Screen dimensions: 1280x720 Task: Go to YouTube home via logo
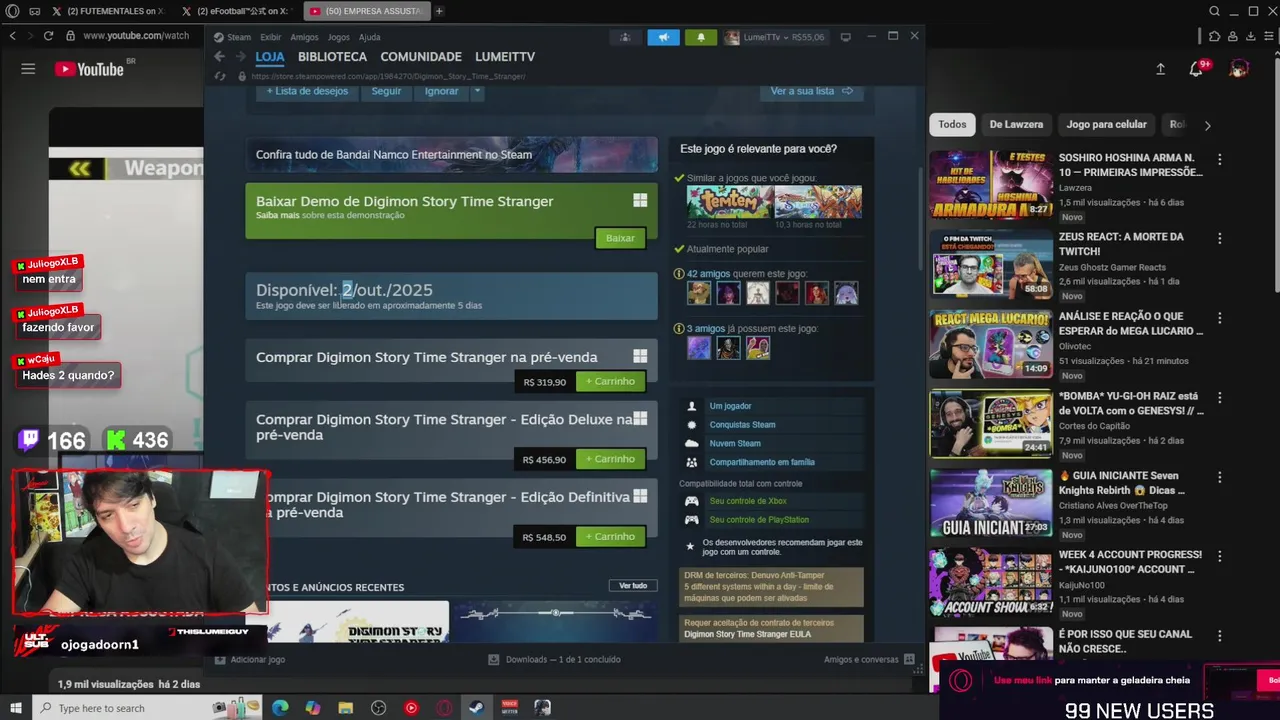point(89,69)
